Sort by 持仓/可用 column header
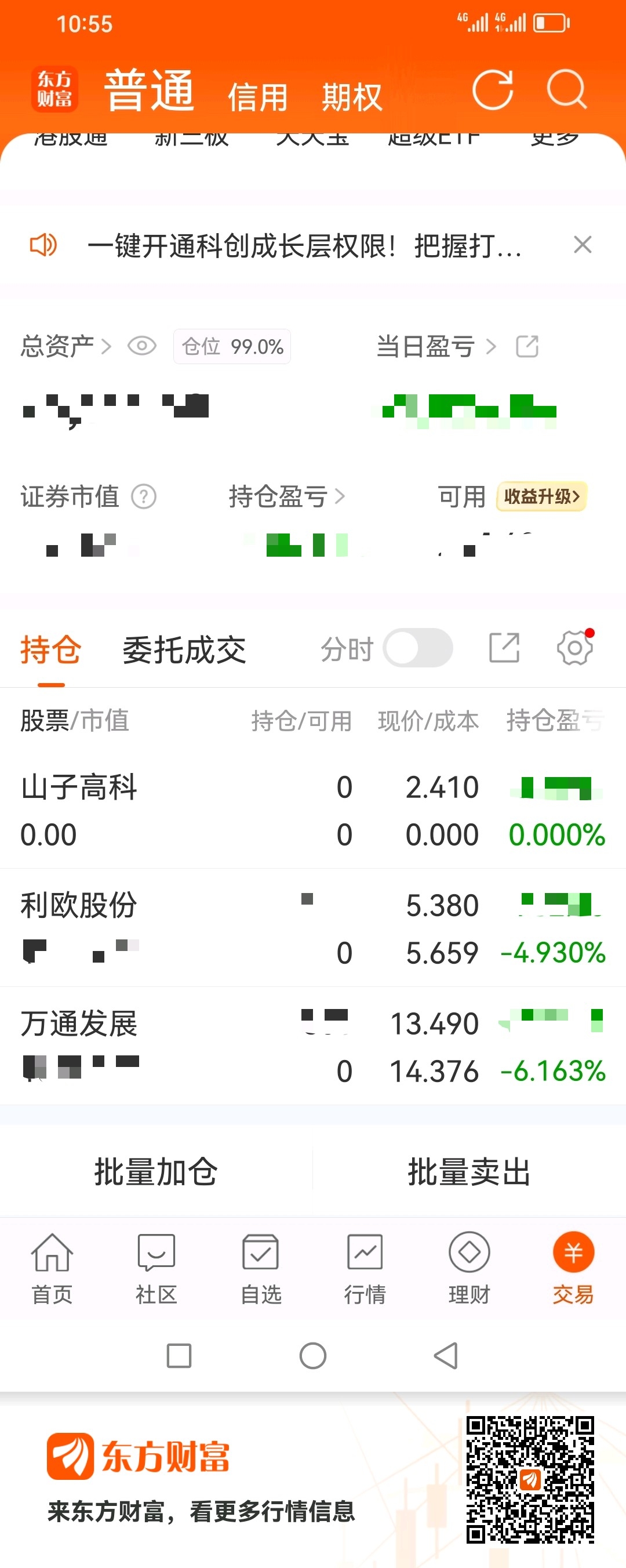The height and width of the screenshot is (1568, 626). (x=302, y=721)
